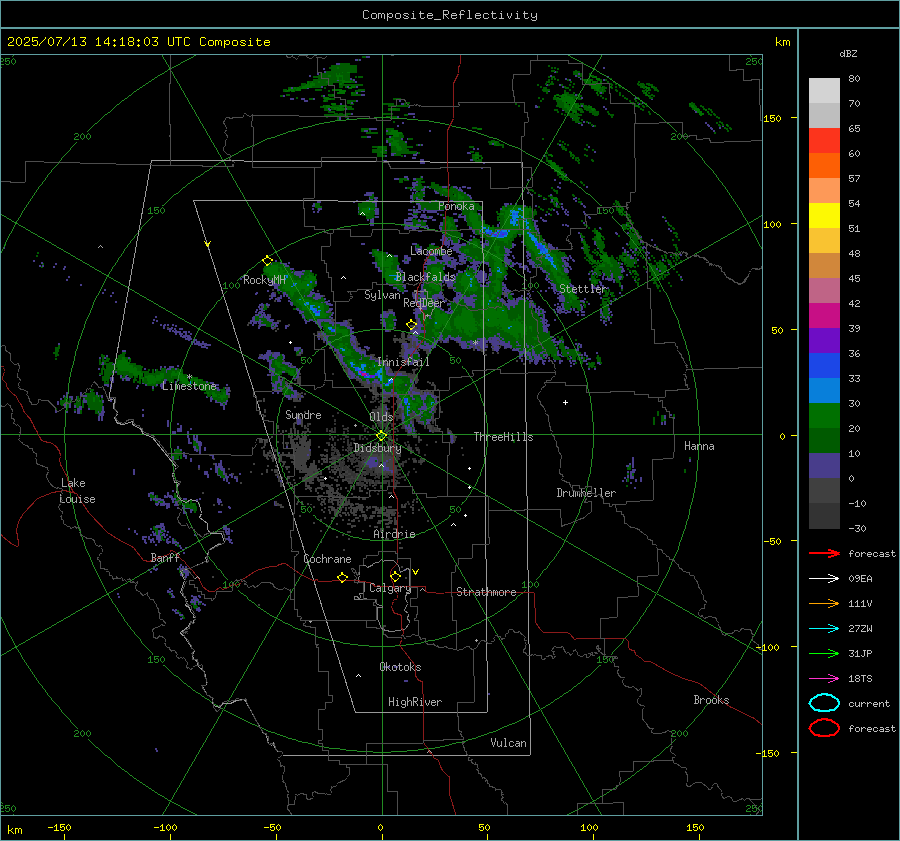
Task: Click the -150 tick on the bottom axis
Action: (59, 827)
